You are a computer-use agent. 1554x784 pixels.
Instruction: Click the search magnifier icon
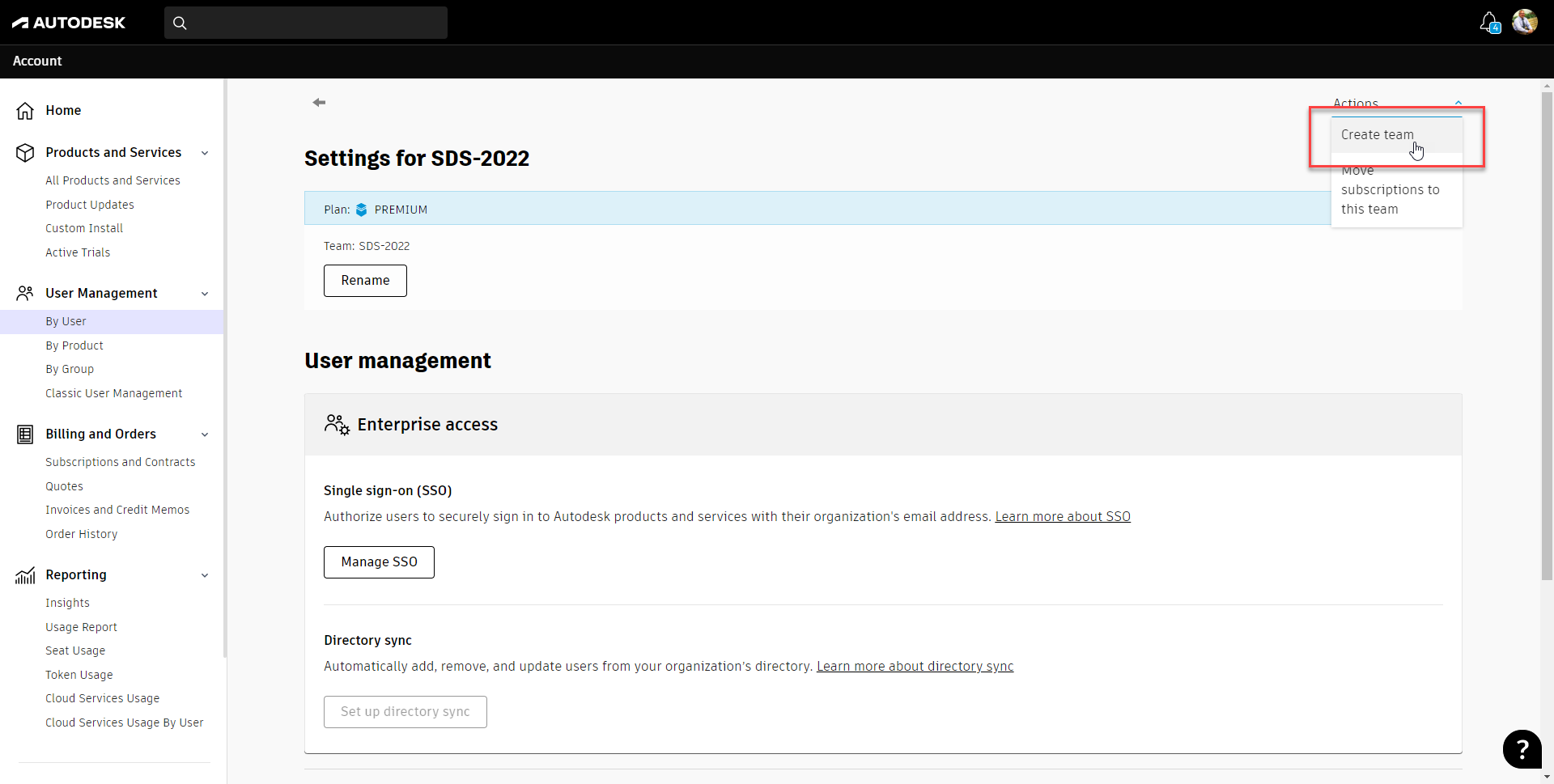click(x=180, y=23)
